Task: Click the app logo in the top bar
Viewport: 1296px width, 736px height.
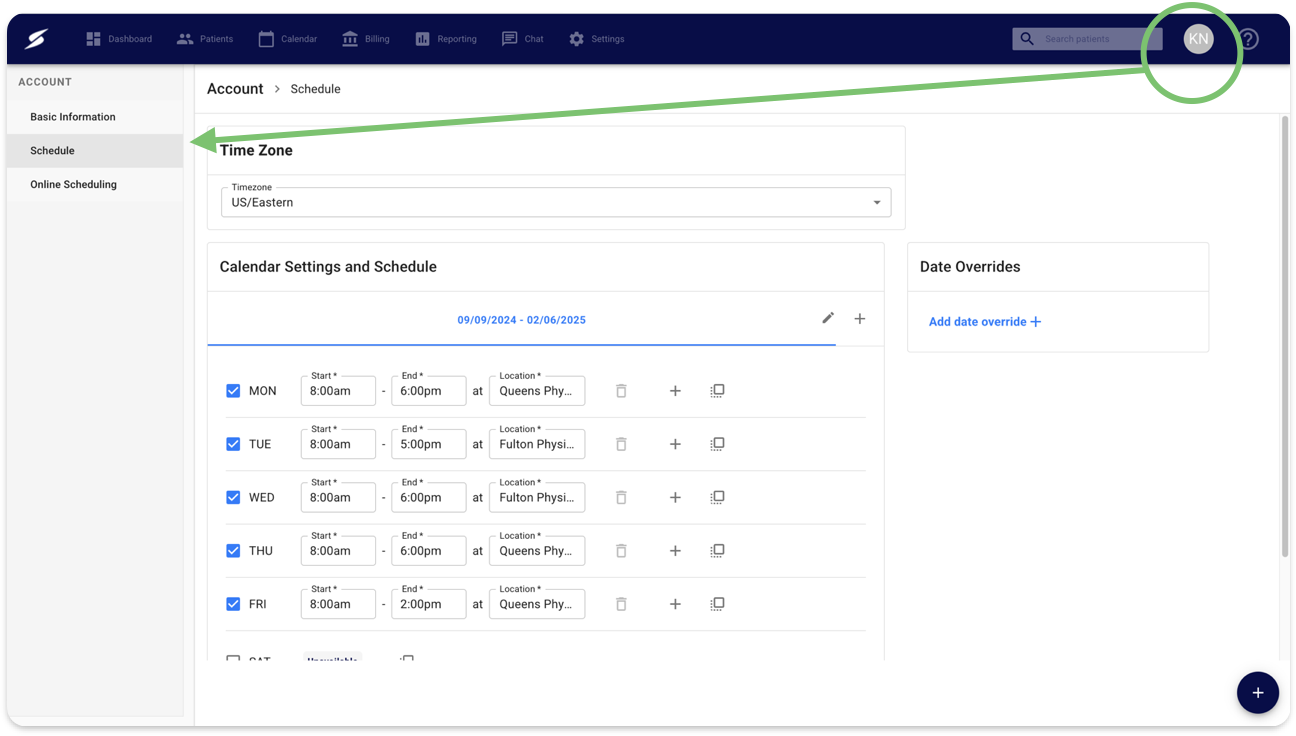Action: pos(36,39)
